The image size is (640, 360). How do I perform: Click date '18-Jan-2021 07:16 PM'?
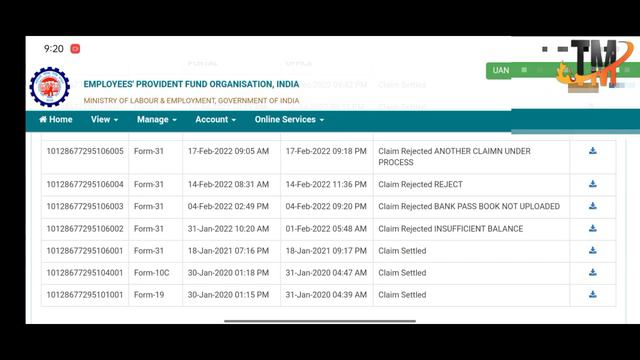[228, 251]
